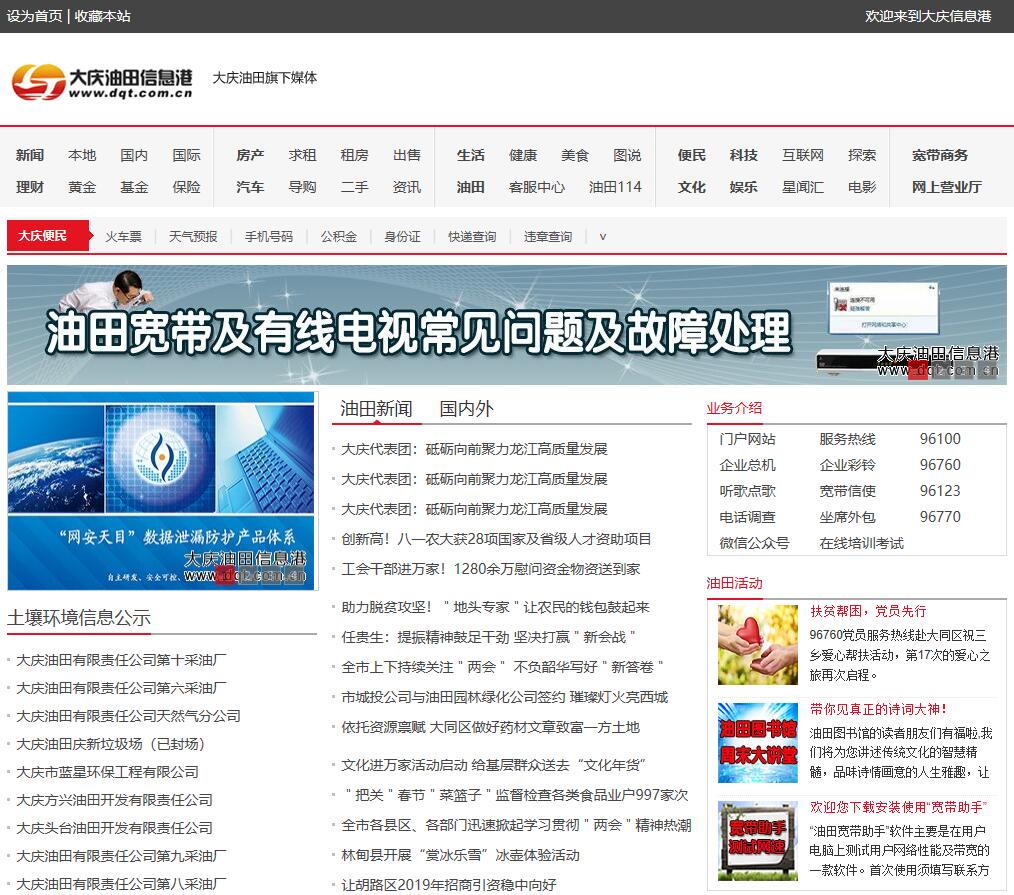Click 收藏本站 in the top bar
Screen dimensions: 1014x895
click(102, 16)
